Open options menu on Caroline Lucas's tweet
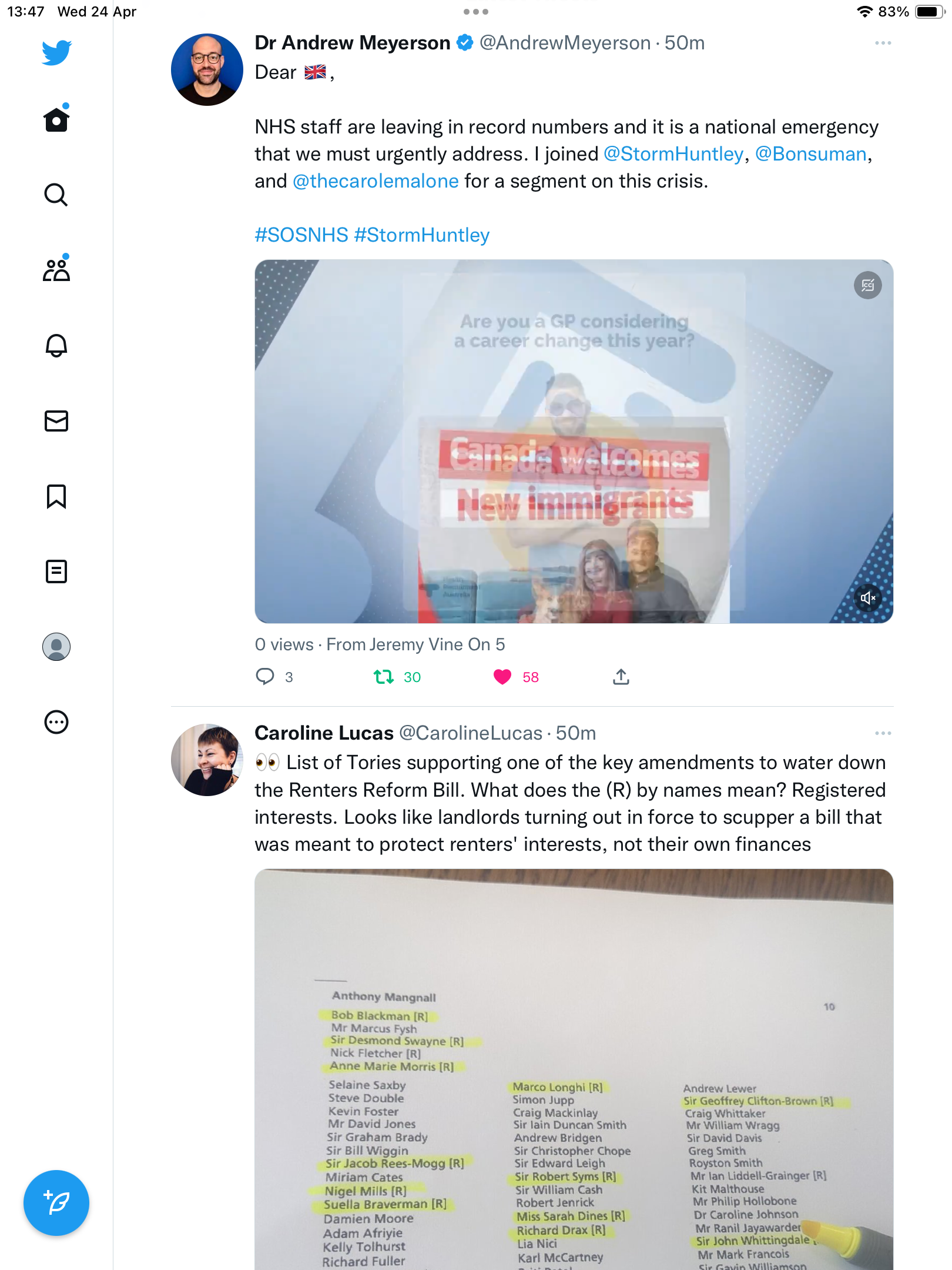Image resolution: width=952 pixels, height=1270 pixels. click(883, 733)
